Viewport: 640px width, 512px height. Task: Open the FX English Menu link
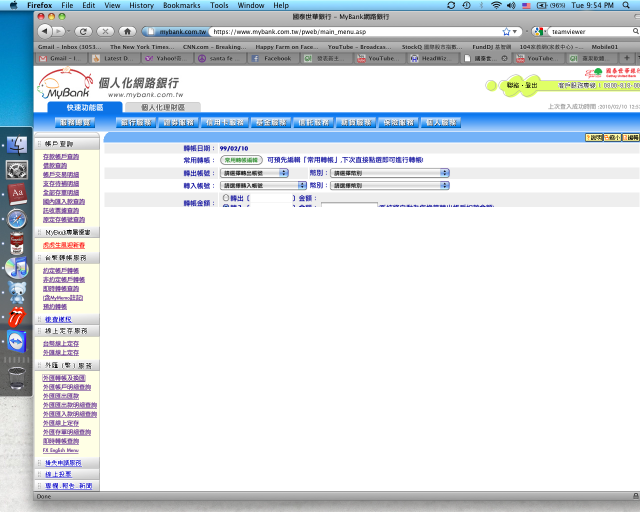60,450
